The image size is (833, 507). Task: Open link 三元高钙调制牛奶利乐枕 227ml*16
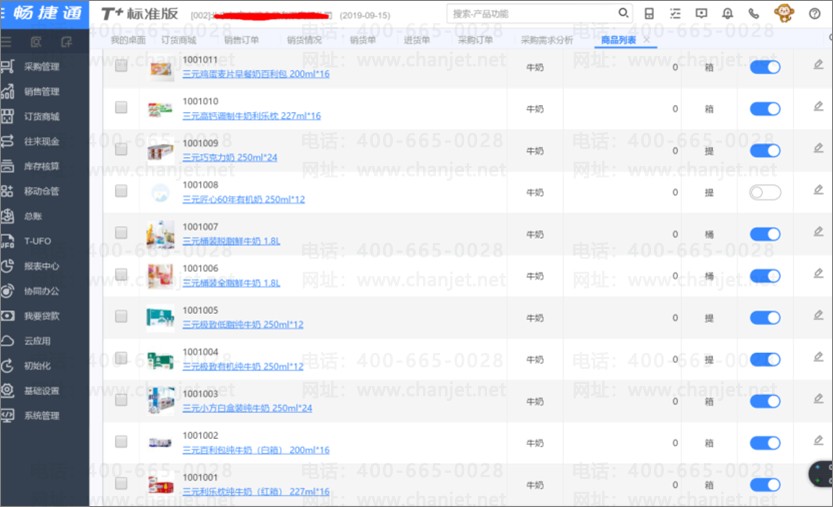[x=252, y=115]
